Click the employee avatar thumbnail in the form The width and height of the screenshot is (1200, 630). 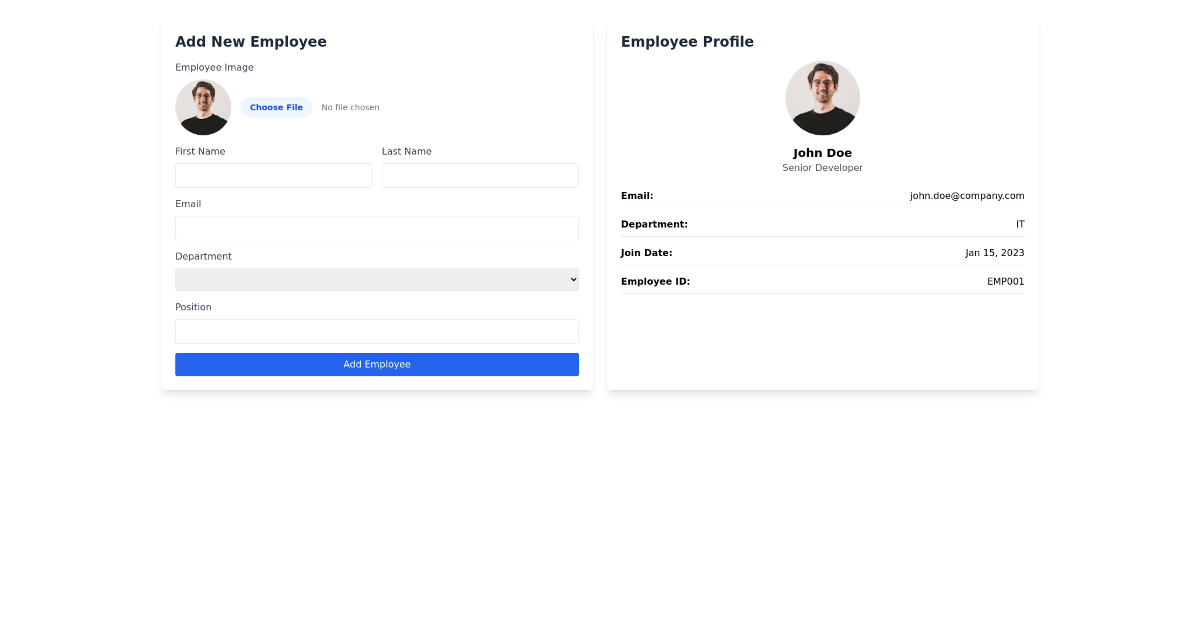click(x=203, y=107)
